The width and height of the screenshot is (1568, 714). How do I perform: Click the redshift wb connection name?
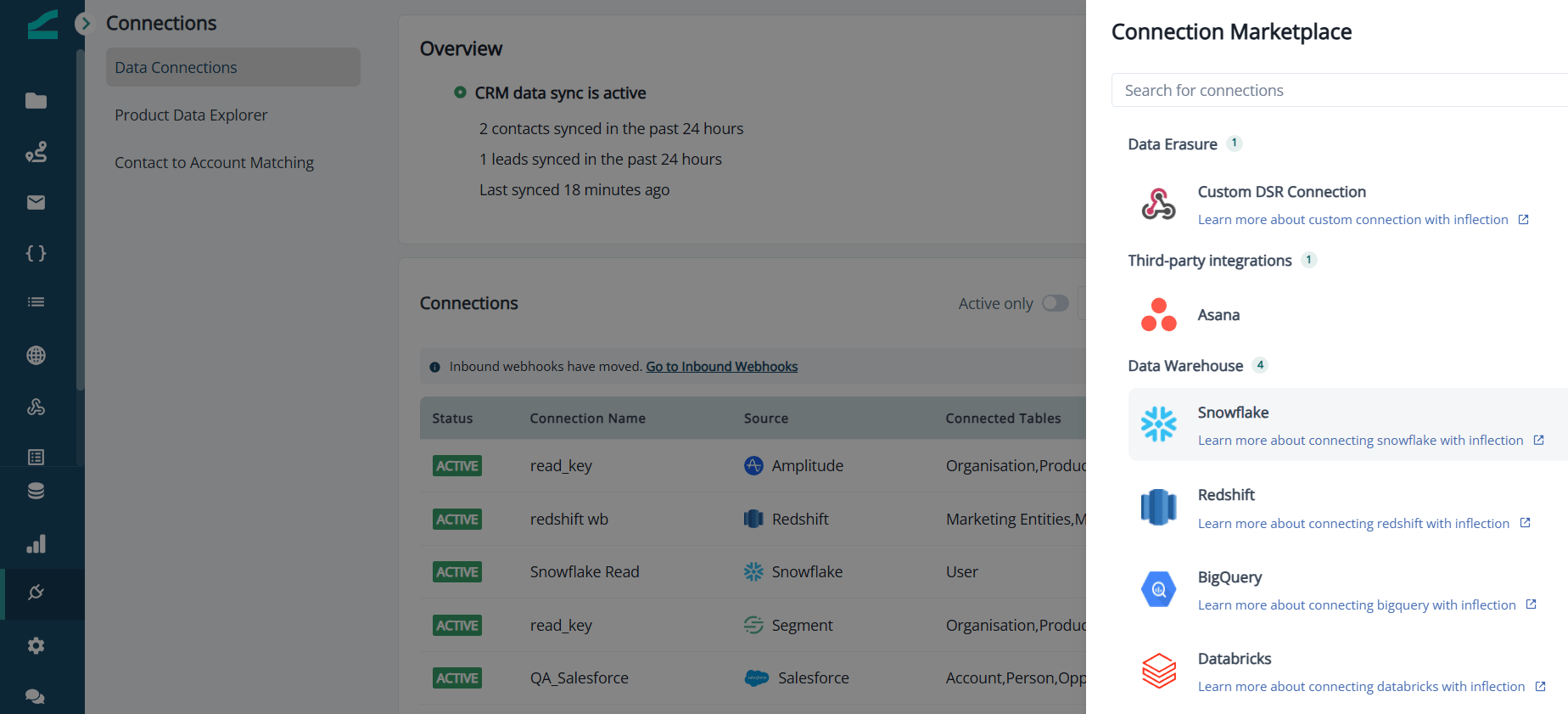(569, 519)
